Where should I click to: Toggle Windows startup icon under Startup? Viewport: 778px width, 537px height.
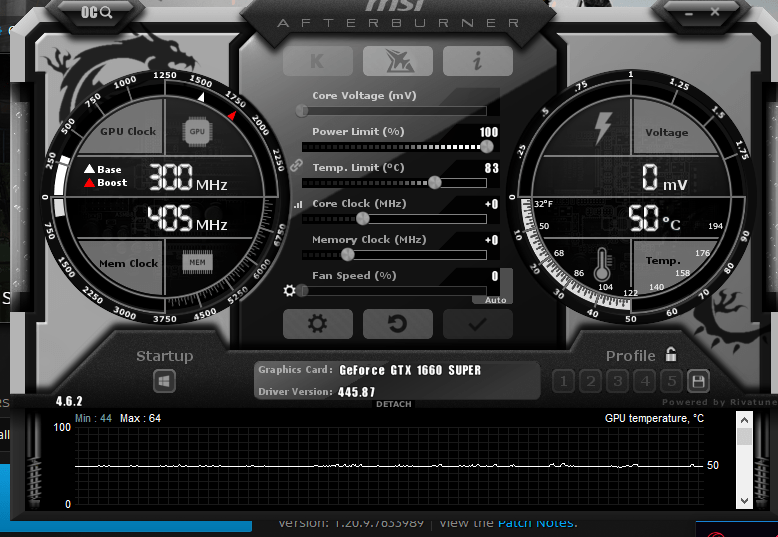click(164, 381)
